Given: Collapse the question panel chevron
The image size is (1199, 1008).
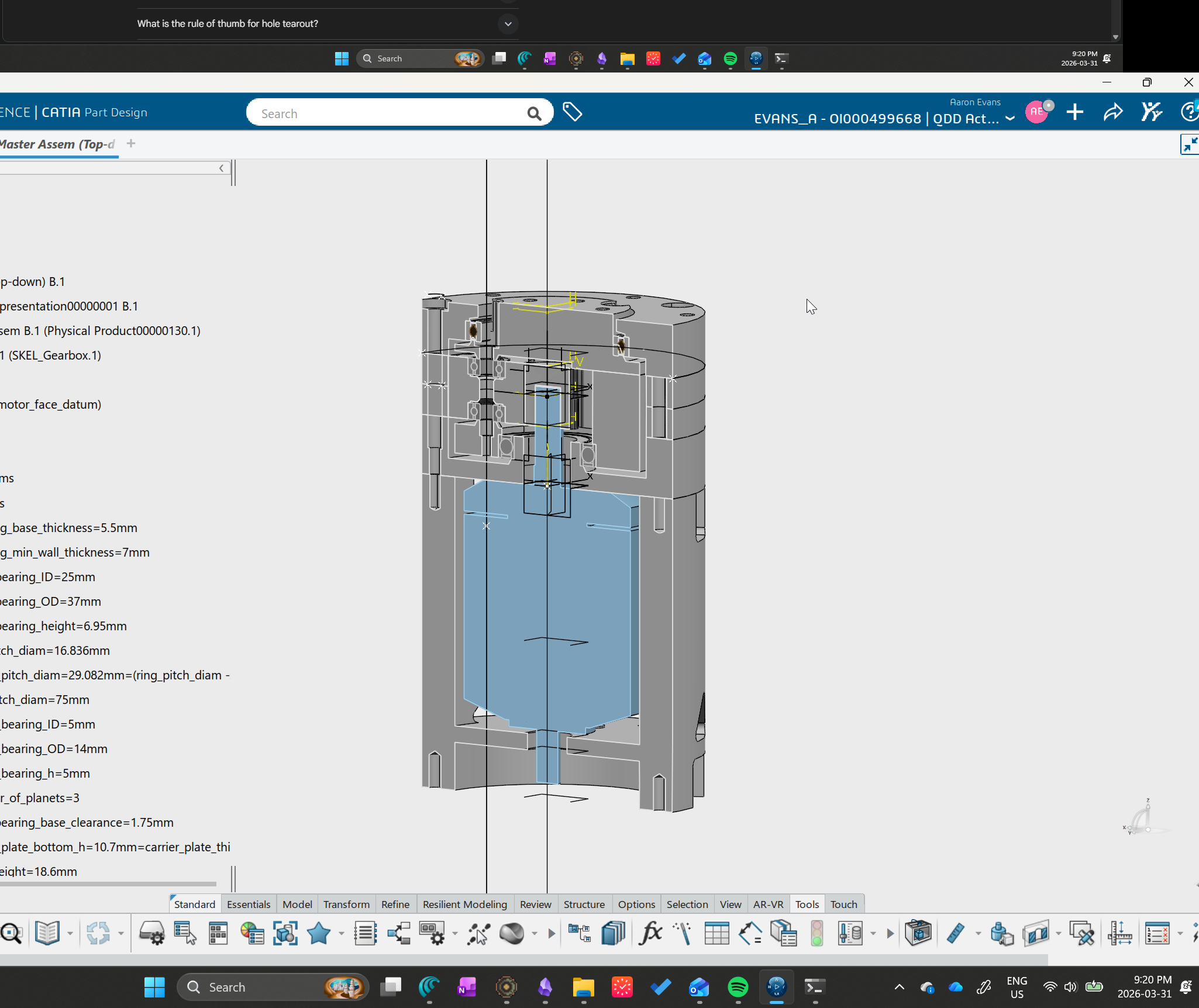Looking at the screenshot, I should pyautogui.click(x=508, y=24).
